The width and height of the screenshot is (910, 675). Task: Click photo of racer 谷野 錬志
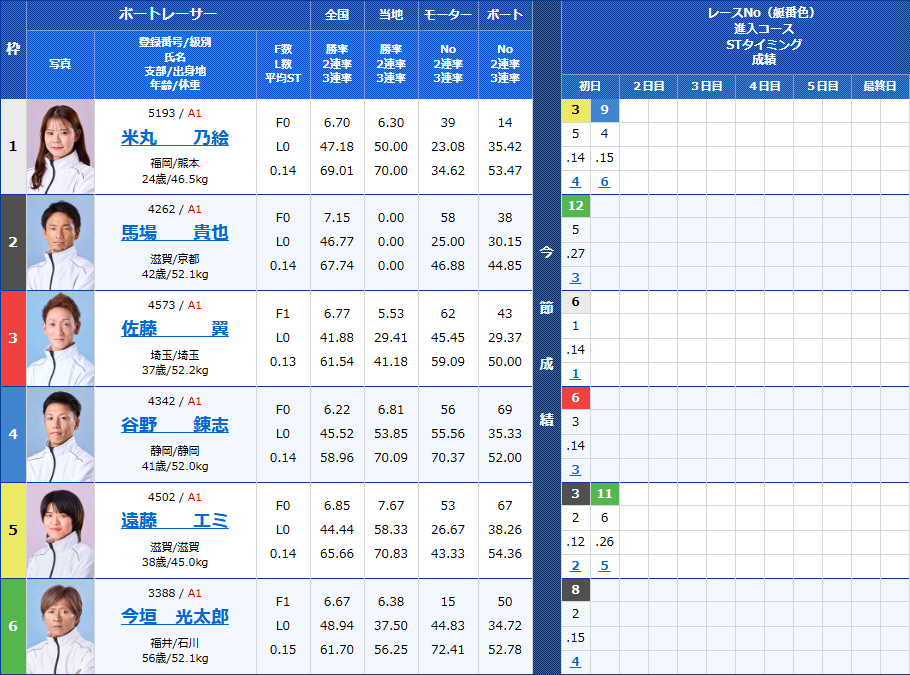pos(60,434)
